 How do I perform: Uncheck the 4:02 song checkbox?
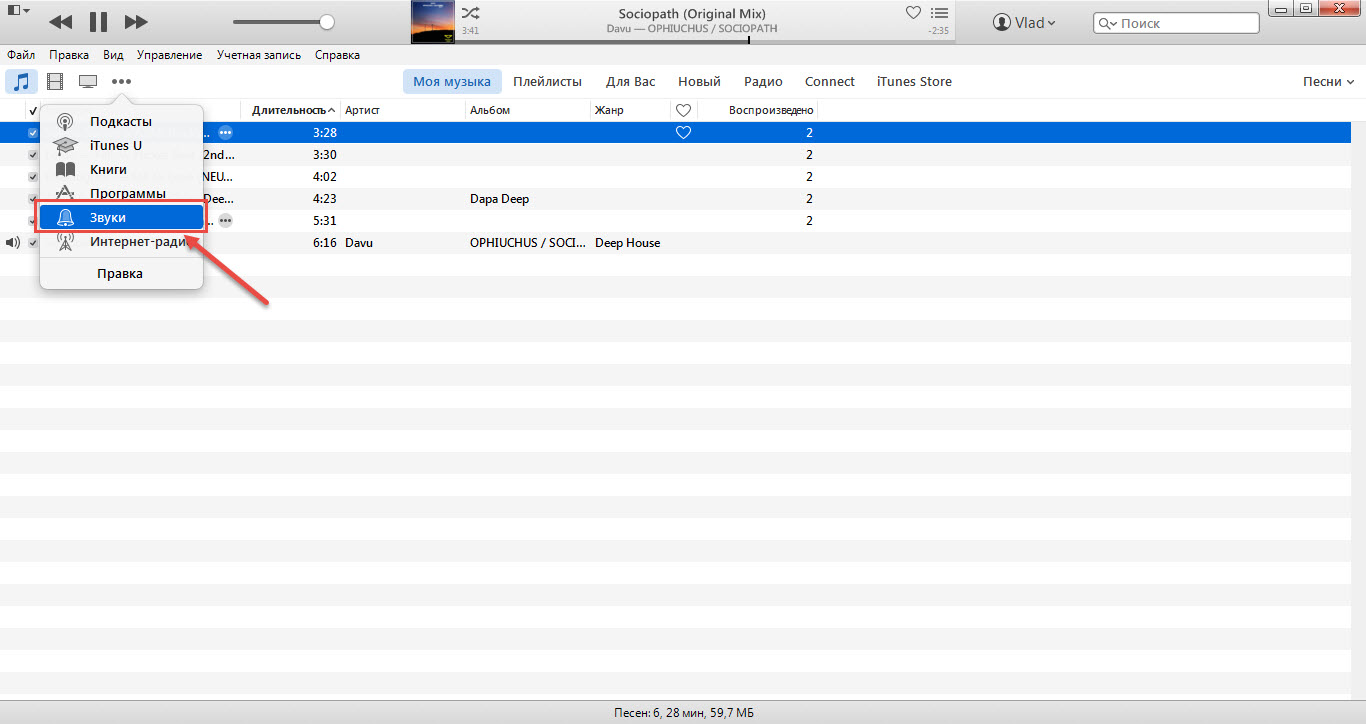point(33,176)
